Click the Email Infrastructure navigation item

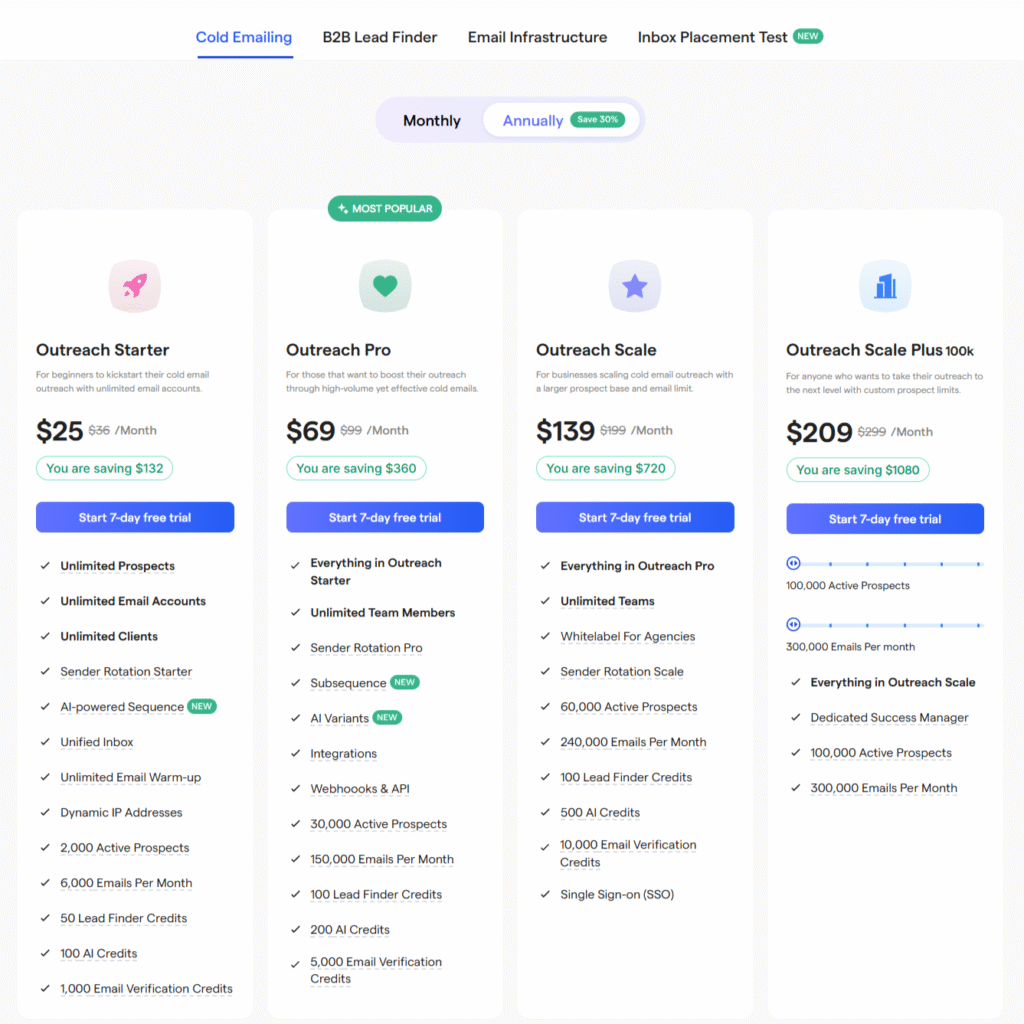point(537,37)
